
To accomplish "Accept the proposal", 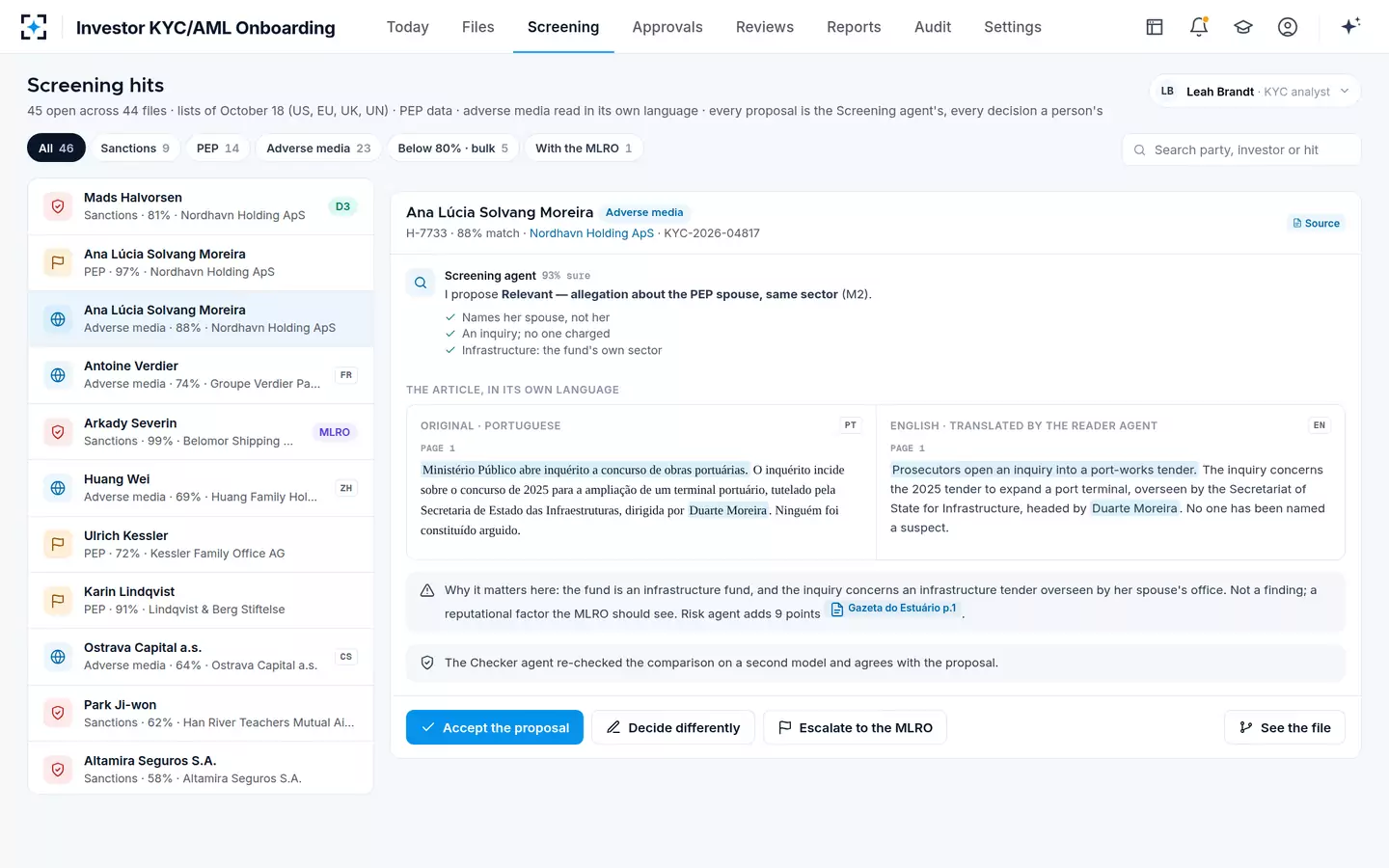I will [x=495, y=727].
